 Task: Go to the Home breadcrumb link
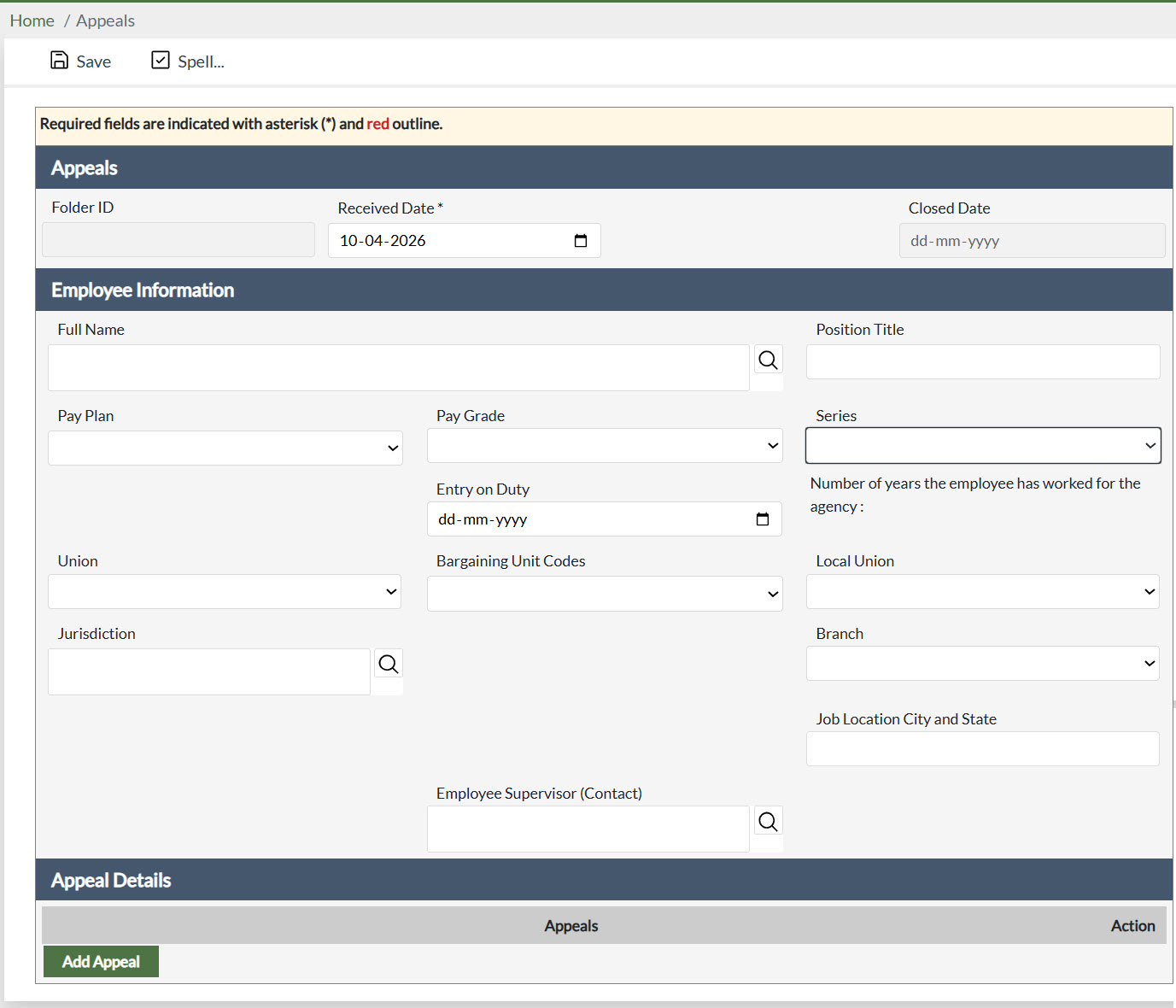(32, 21)
